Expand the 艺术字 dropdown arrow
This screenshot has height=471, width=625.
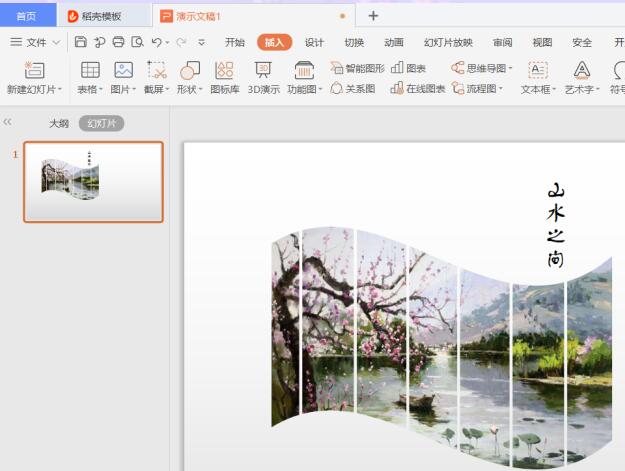point(597,89)
